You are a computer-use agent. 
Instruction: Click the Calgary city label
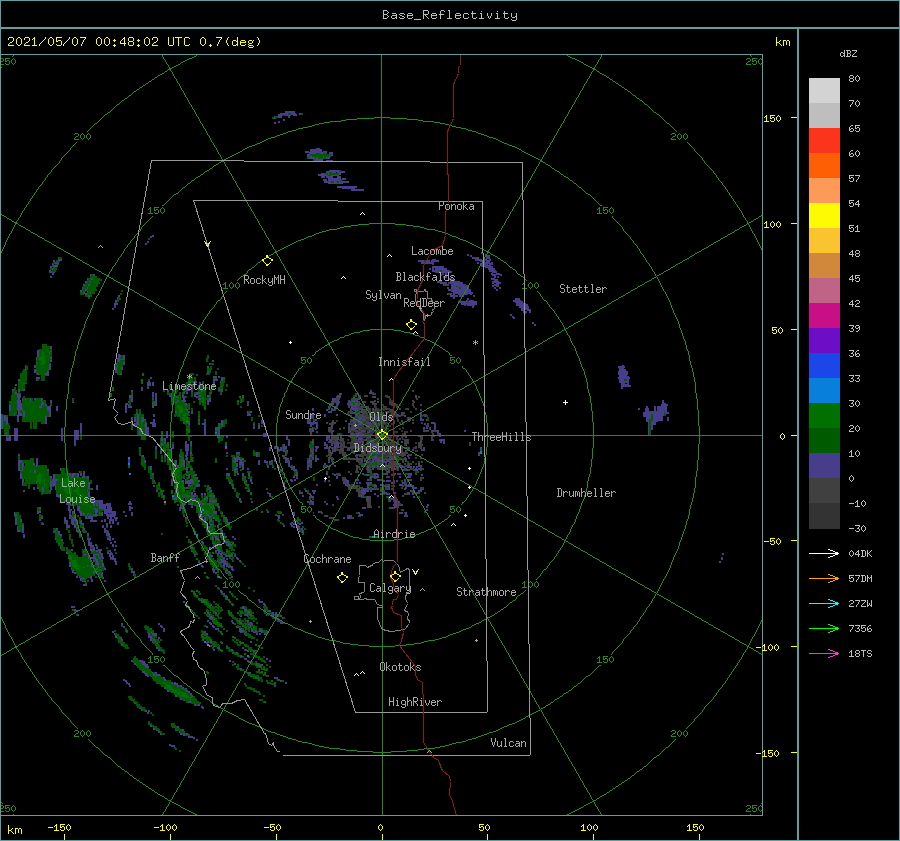coord(390,588)
